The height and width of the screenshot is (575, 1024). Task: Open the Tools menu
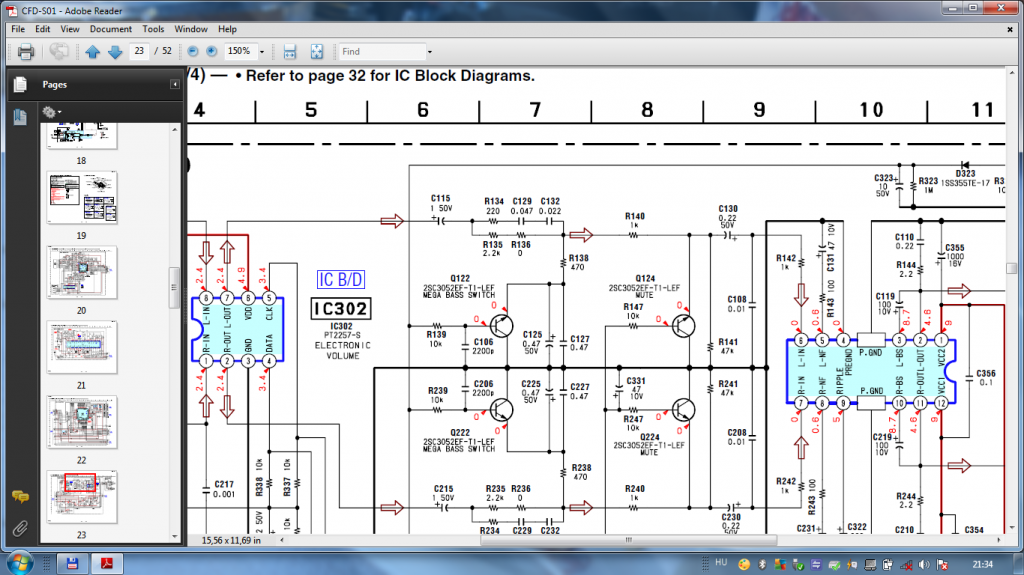pos(153,29)
